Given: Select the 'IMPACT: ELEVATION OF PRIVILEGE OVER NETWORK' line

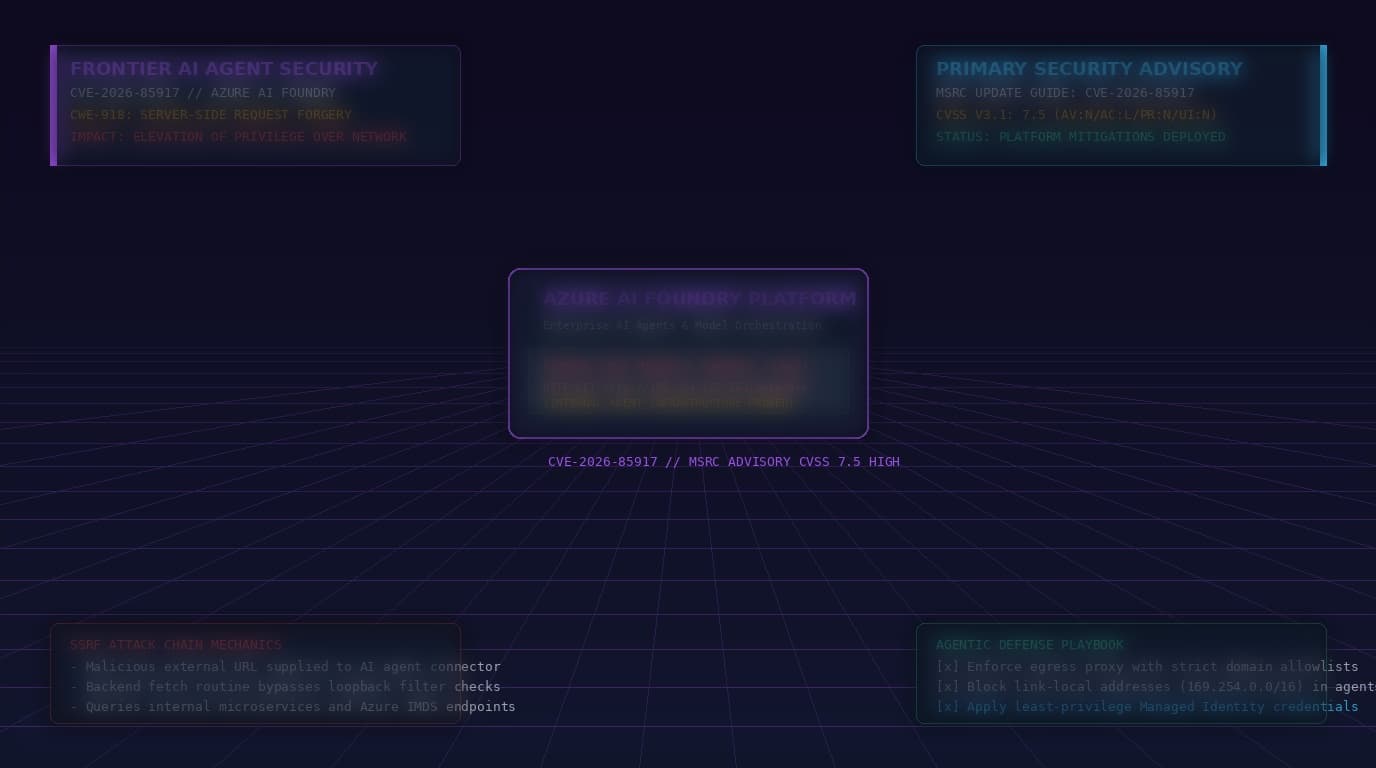Looking at the screenshot, I should click(238, 137).
